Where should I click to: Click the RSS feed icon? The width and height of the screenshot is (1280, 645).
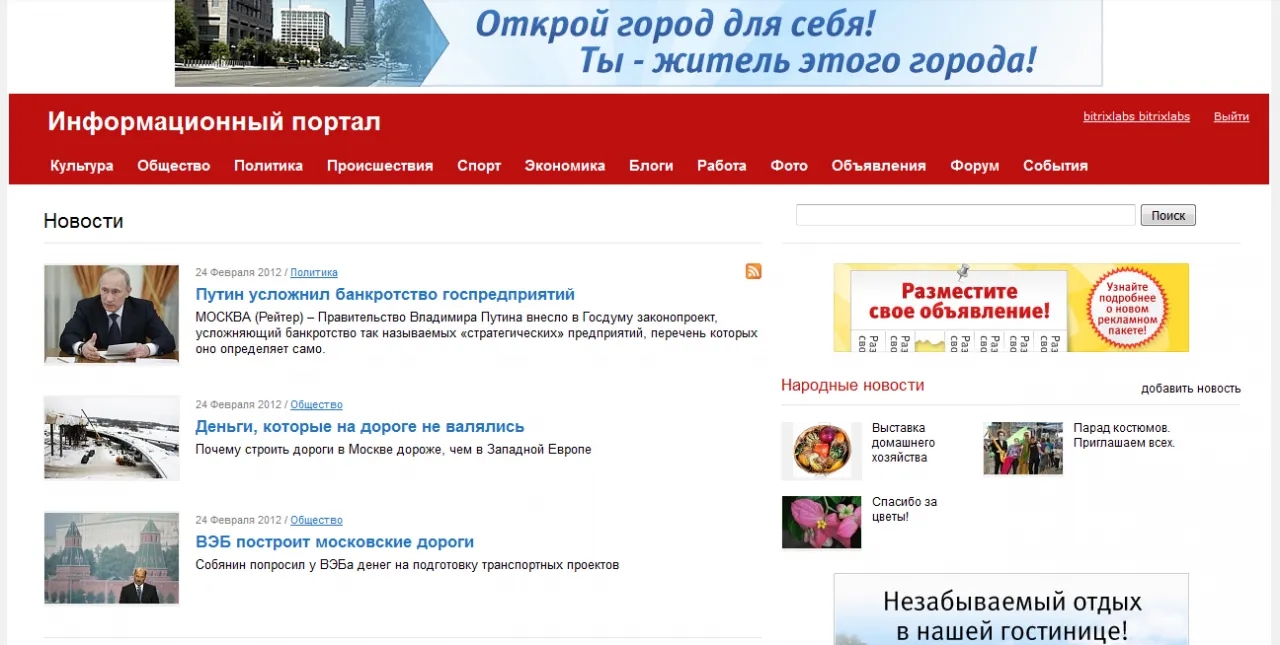pyautogui.click(x=753, y=271)
